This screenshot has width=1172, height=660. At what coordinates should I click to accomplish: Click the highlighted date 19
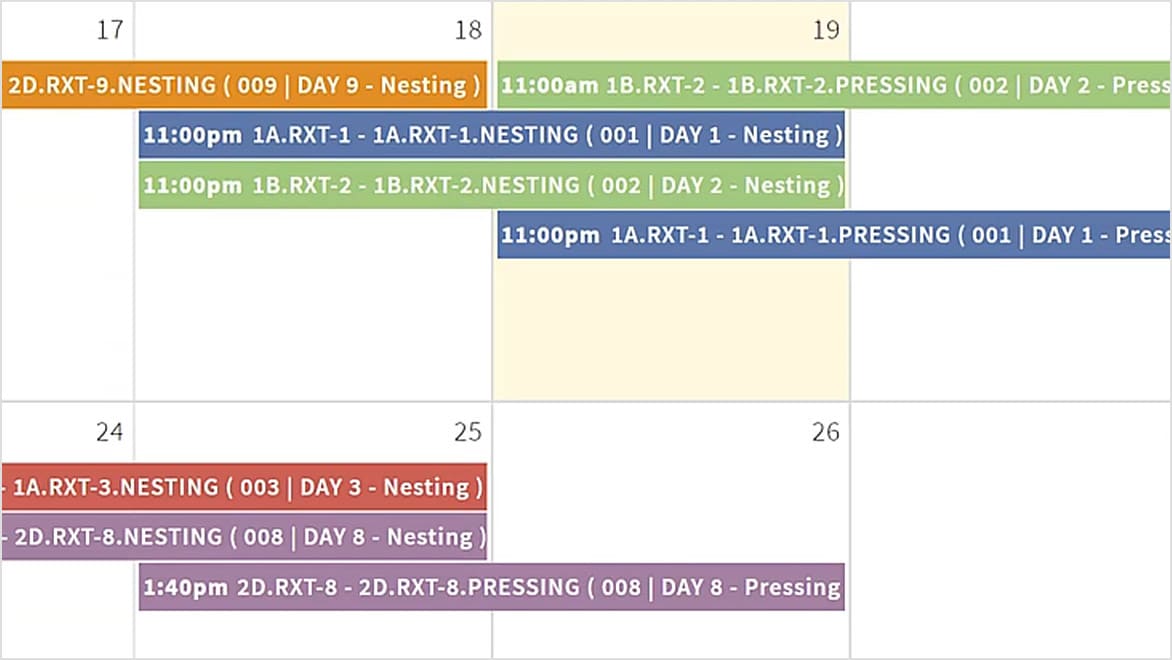coord(825,30)
